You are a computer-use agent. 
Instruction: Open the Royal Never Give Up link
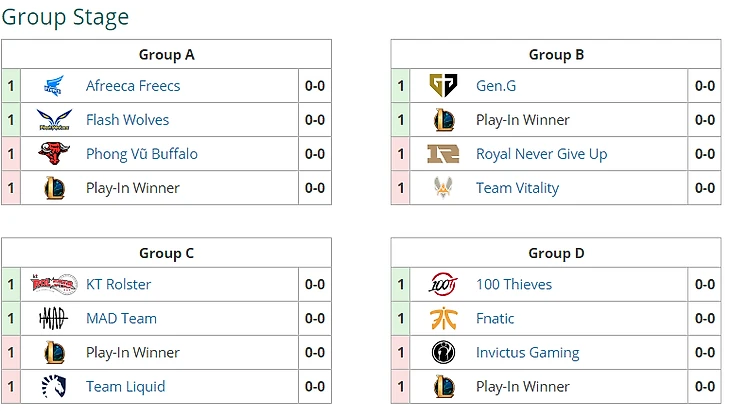pyautogui.click(x=541, y=154)
